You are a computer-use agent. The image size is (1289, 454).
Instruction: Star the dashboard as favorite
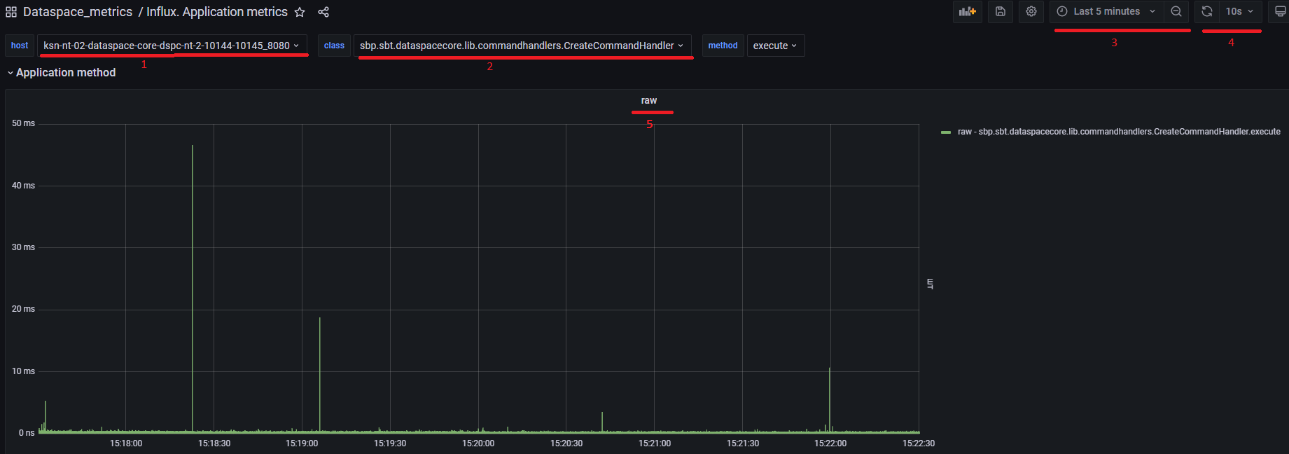coord(299,12)
